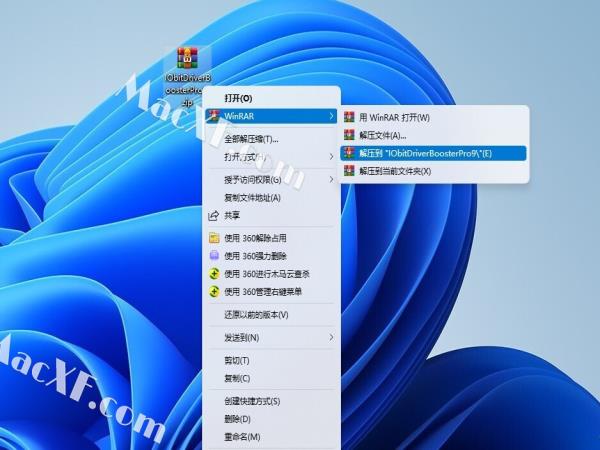Click the 360解除占用 folder icon
This screenshot has height=450, width=600.
coord(214,238)
